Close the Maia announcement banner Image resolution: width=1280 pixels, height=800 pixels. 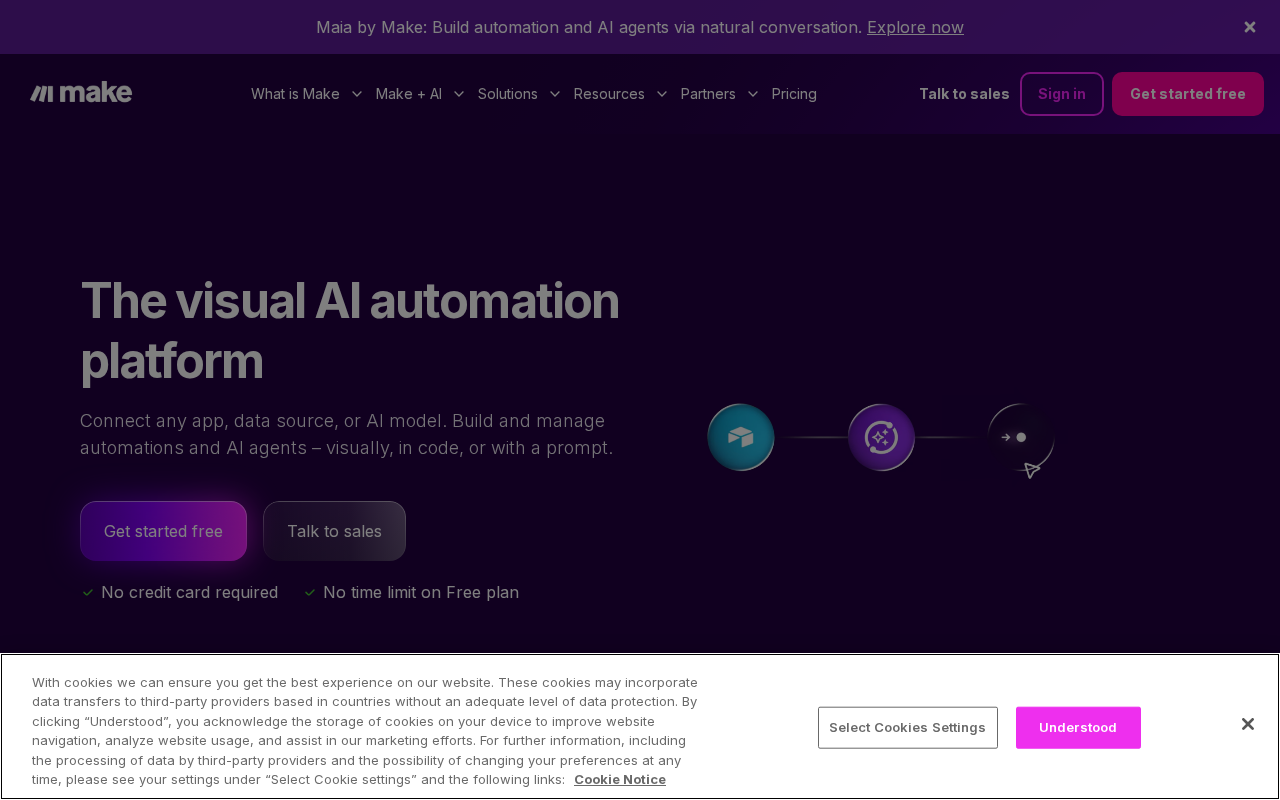pos(1250,27)
